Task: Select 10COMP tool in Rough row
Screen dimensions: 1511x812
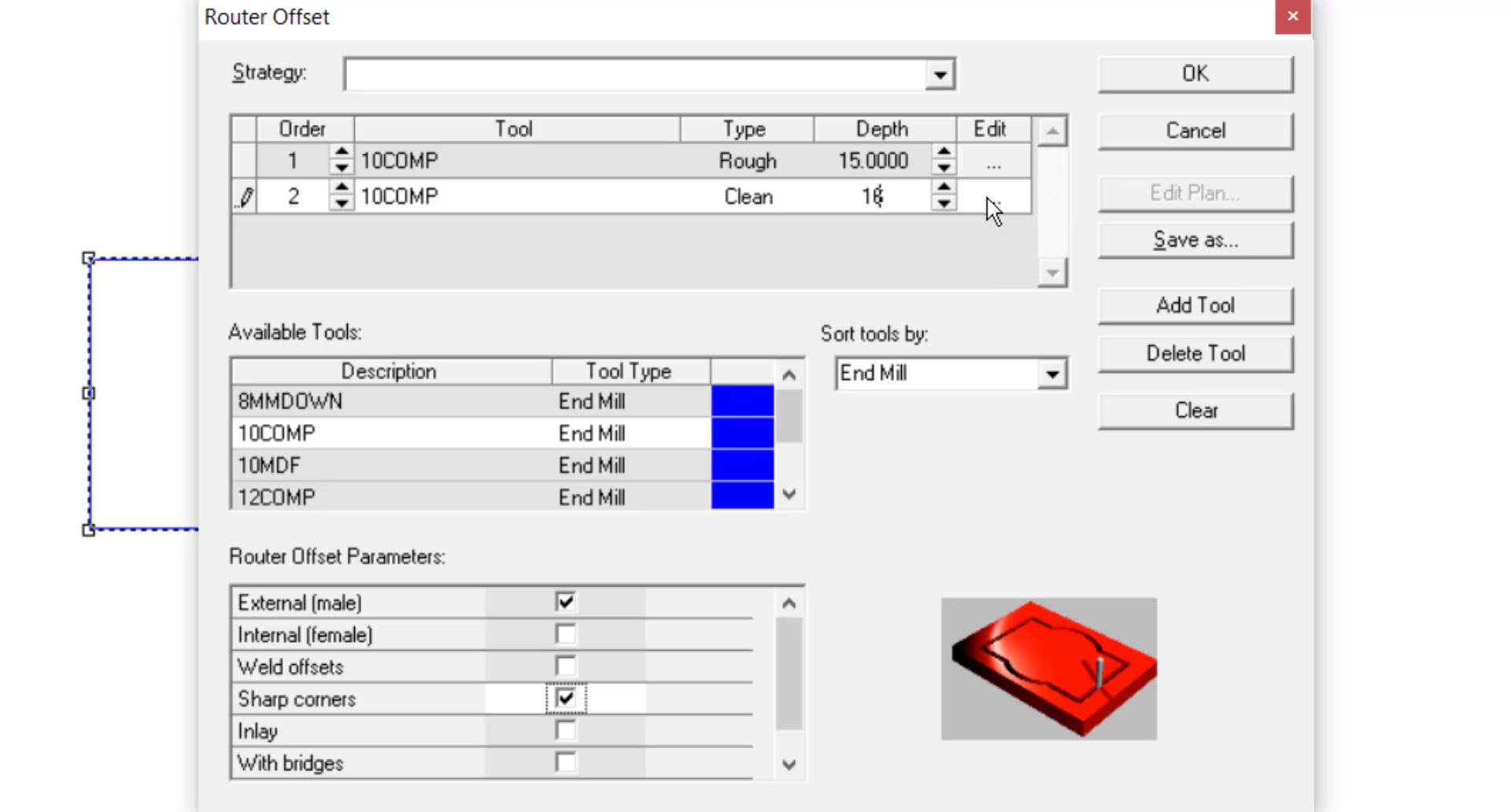Action: [518, 161]
